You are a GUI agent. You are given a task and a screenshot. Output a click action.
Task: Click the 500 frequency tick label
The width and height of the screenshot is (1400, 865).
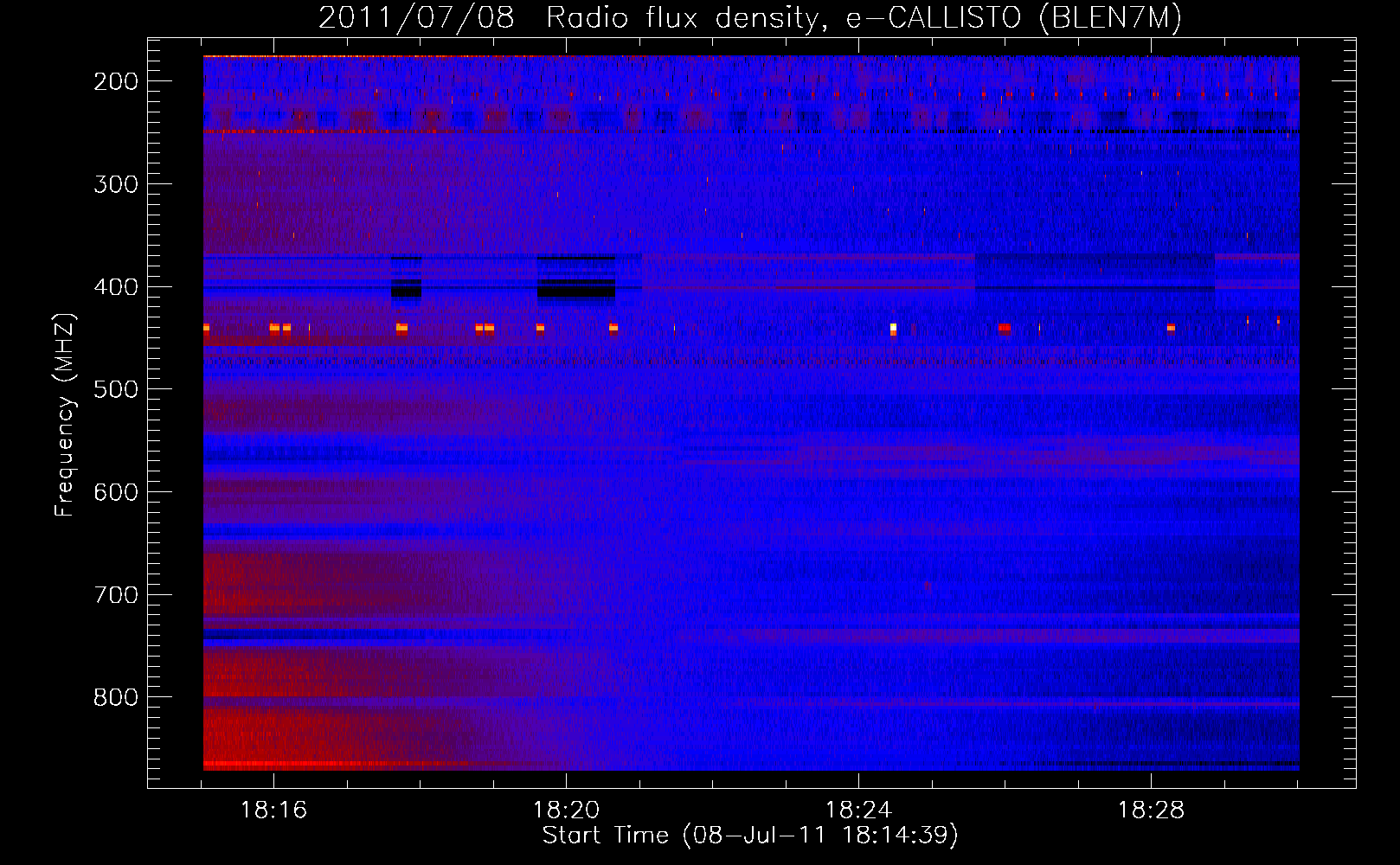[x=116, y=389]
